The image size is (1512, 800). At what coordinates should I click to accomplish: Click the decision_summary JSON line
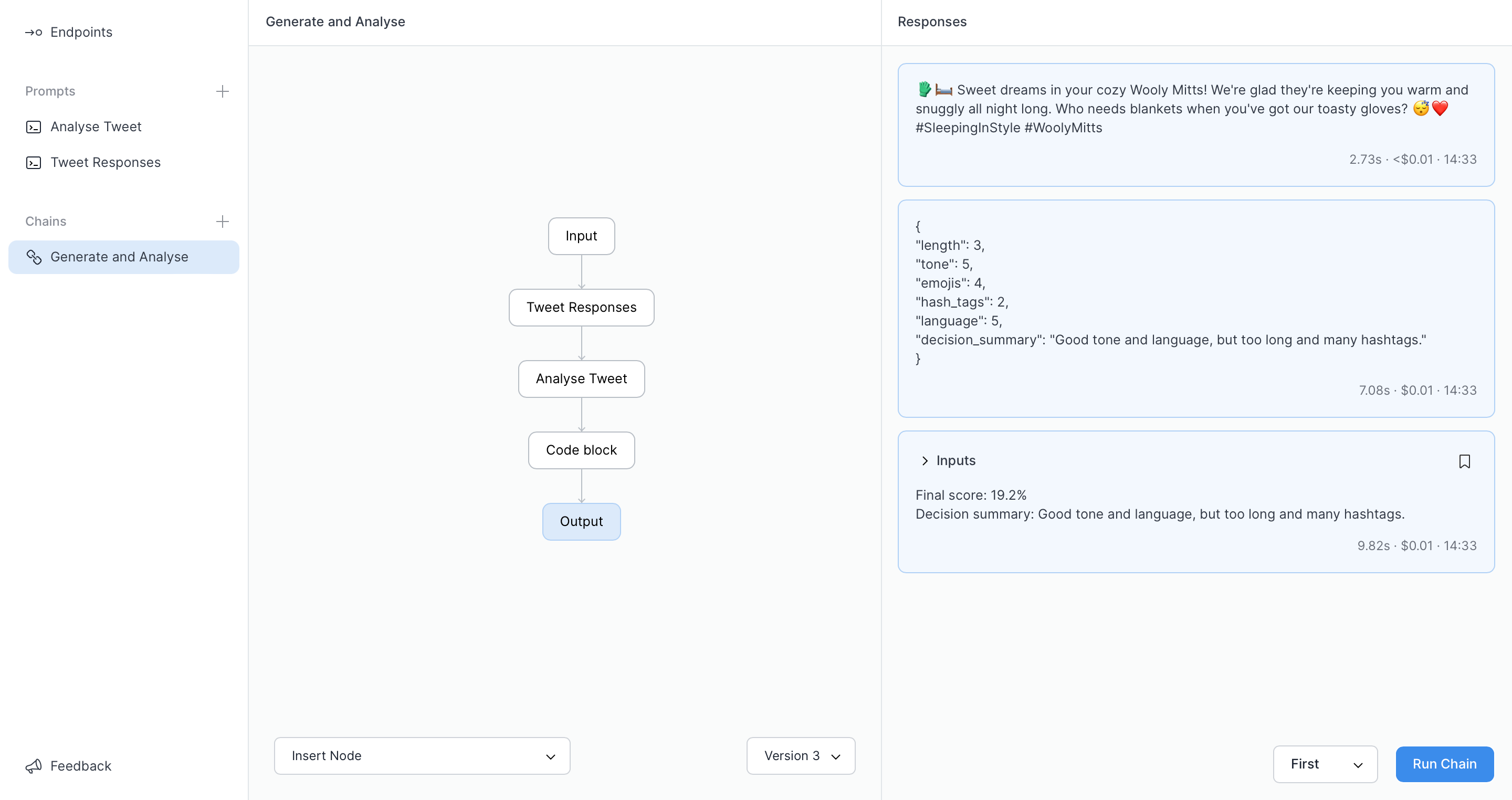pyautogui.click(x=1170, y=340)
